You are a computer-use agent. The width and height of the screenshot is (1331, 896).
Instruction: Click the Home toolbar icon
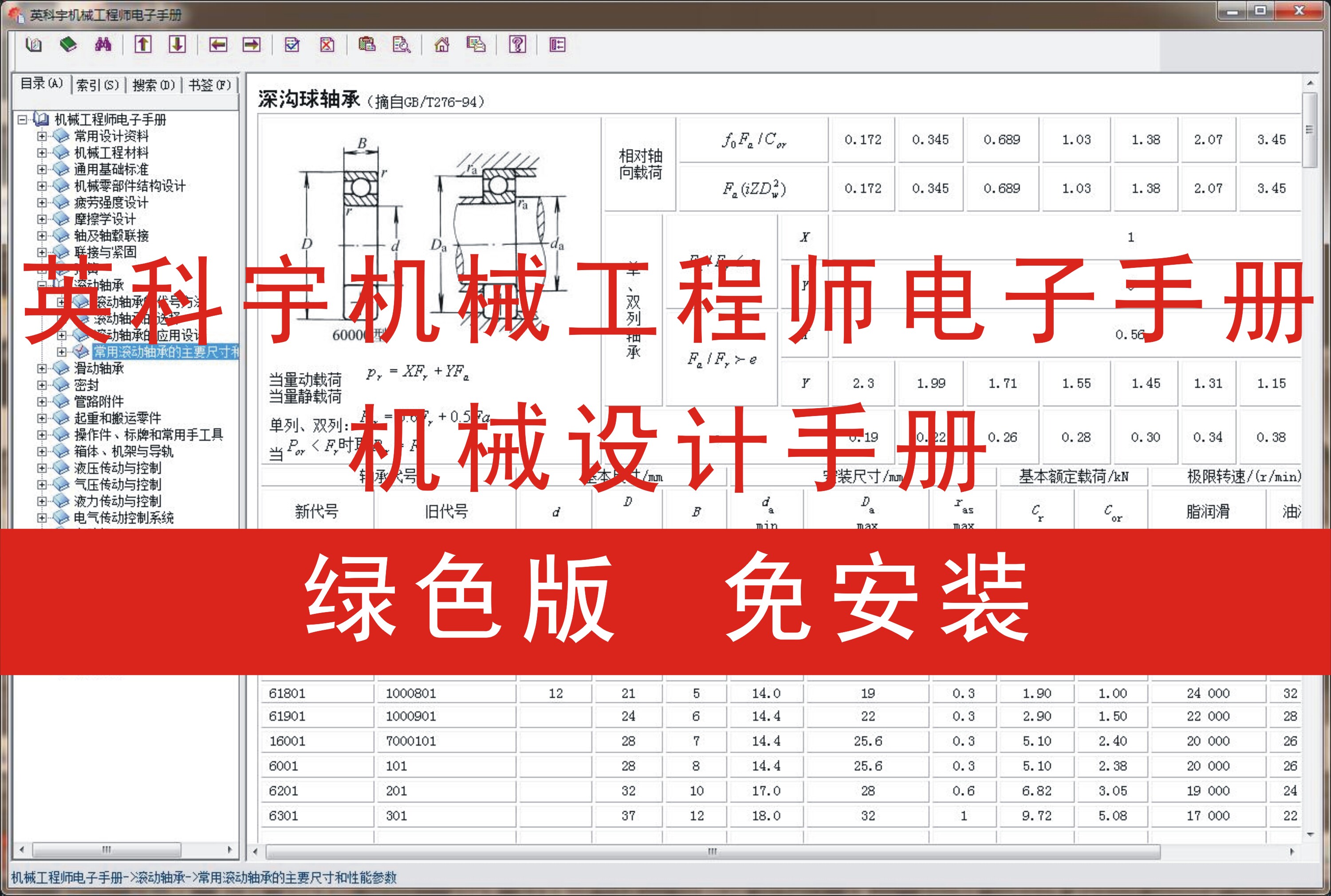(x=443, y=46)
